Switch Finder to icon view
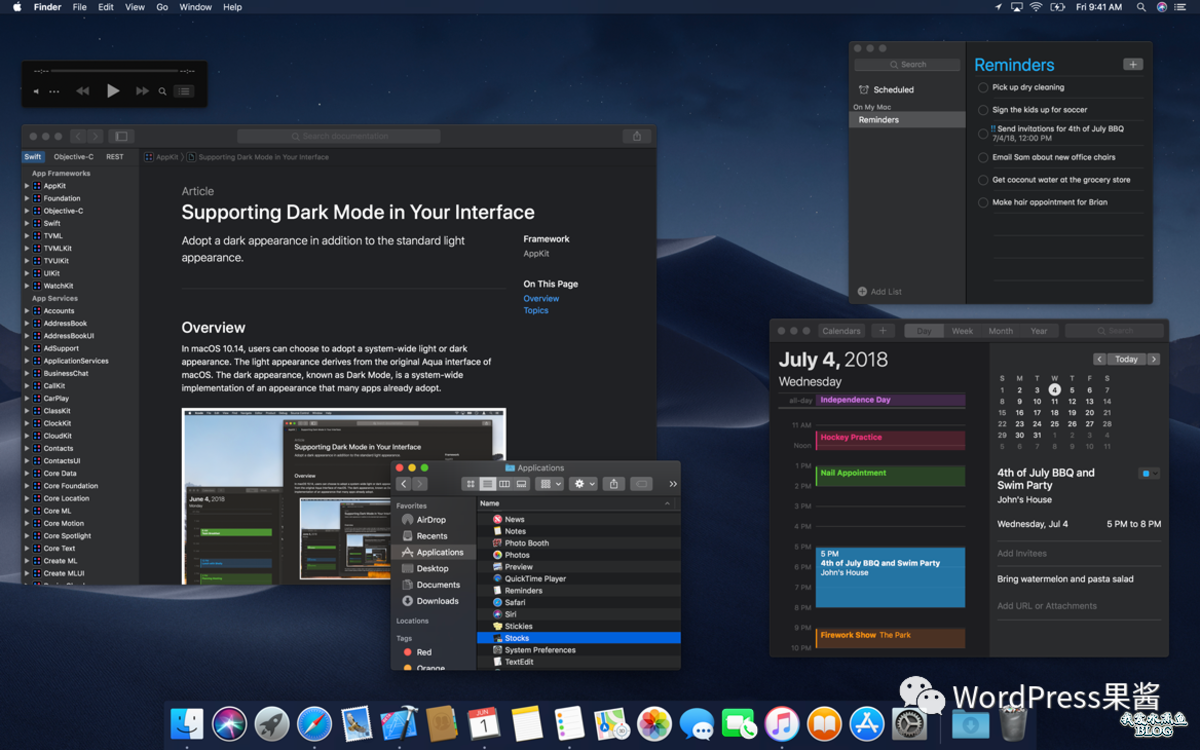The width and height of the screenshot is (1200, 750). pos(470,484)
